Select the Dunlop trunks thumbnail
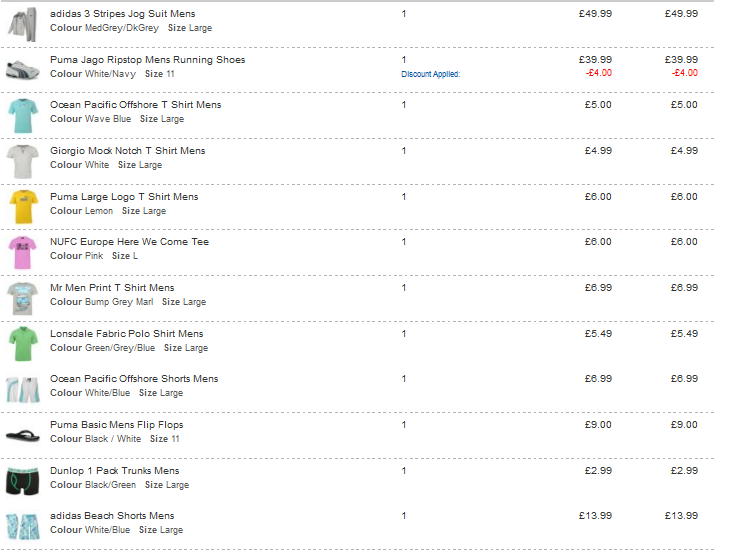The width and height of the screenshot is (729, 553). click(23, 481)
